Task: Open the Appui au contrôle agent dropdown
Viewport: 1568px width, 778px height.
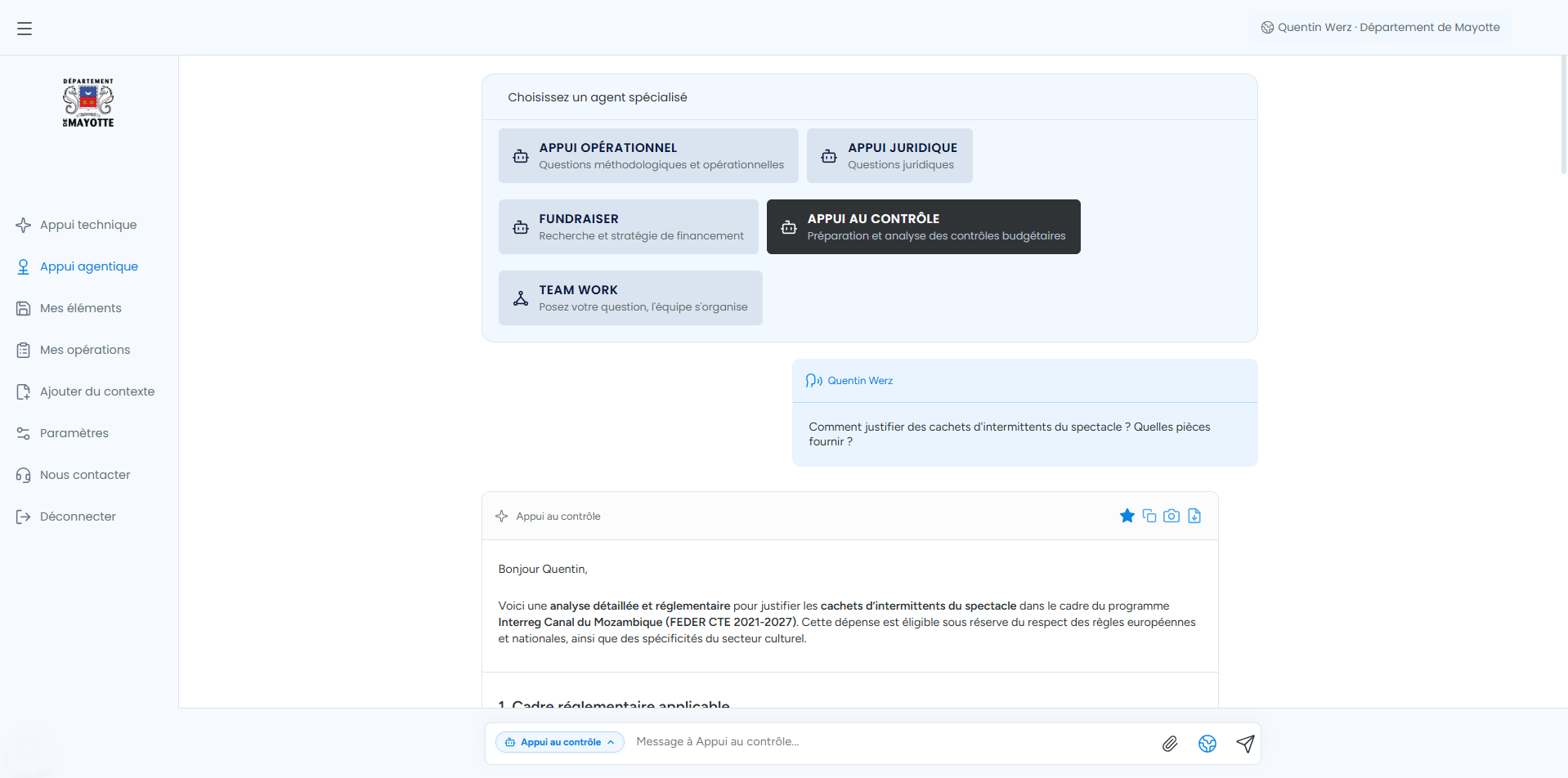Action: pyautogui.click(x=560, y=742)
